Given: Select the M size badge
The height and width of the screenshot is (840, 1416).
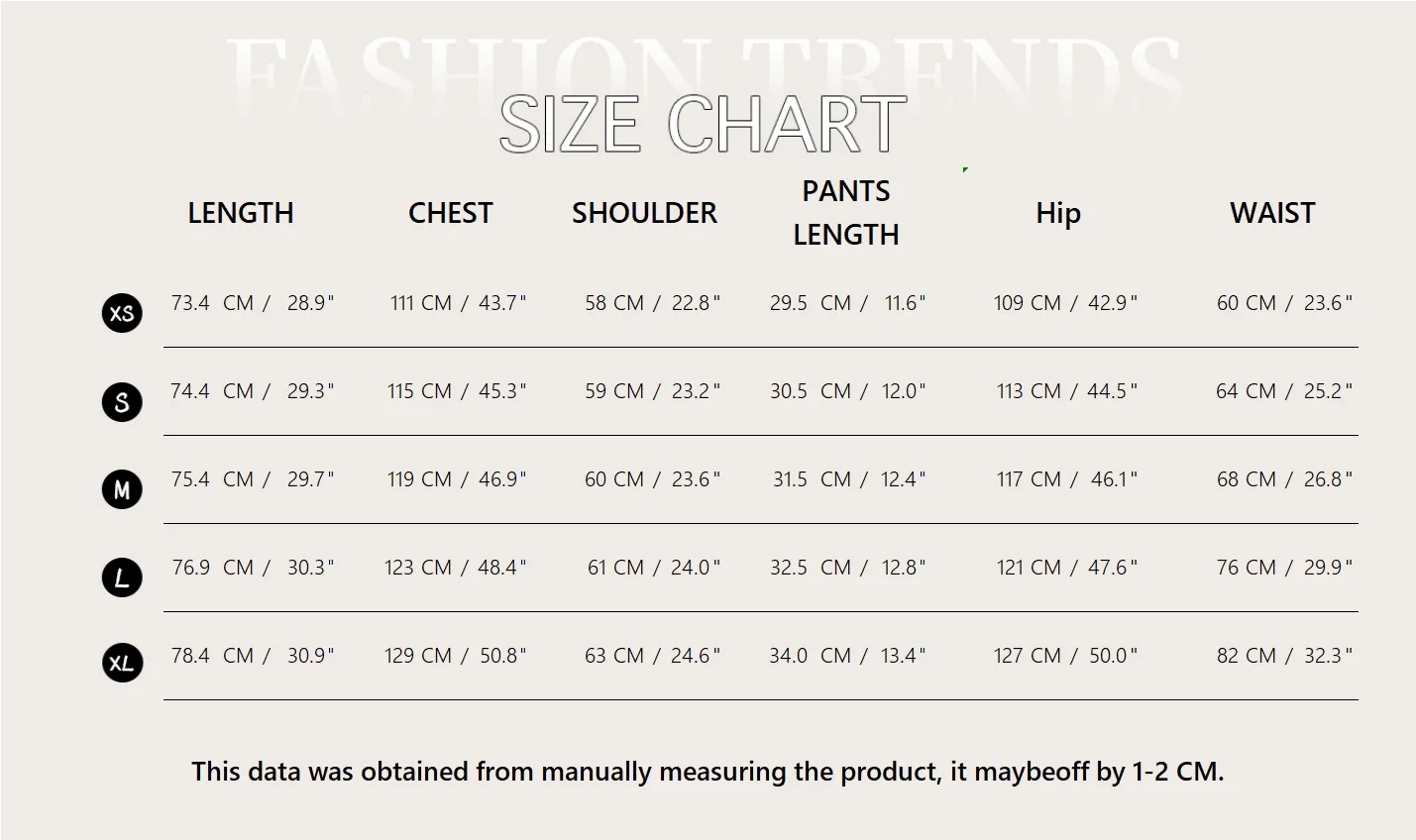Looking at the screenshot, I should [x=122, y=489].
